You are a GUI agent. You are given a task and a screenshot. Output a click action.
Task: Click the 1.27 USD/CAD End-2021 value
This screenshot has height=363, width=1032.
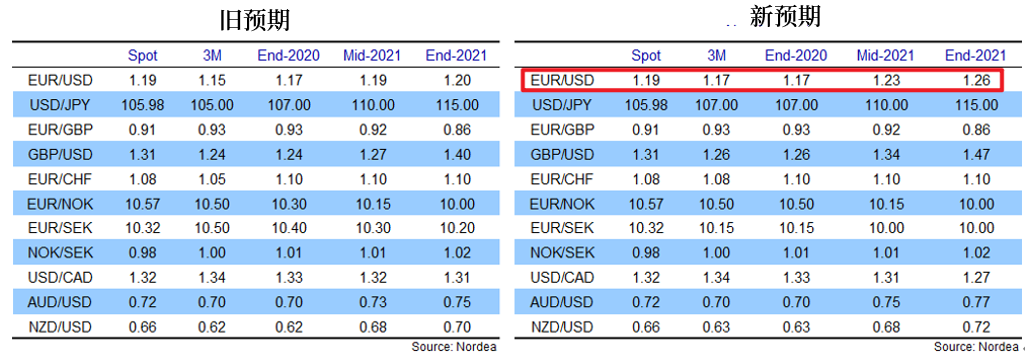(976, 278)
